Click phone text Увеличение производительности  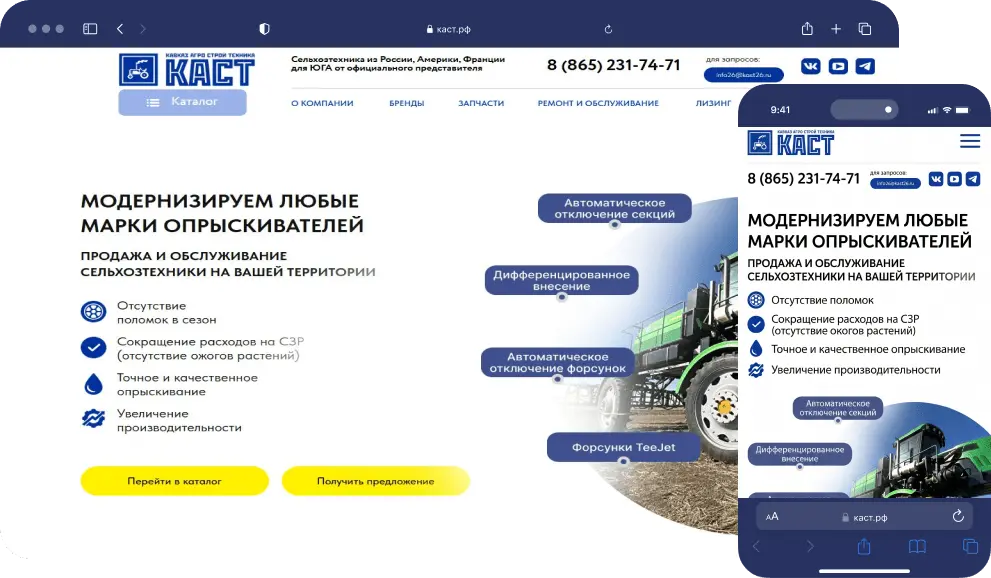(x=855, y=370)
